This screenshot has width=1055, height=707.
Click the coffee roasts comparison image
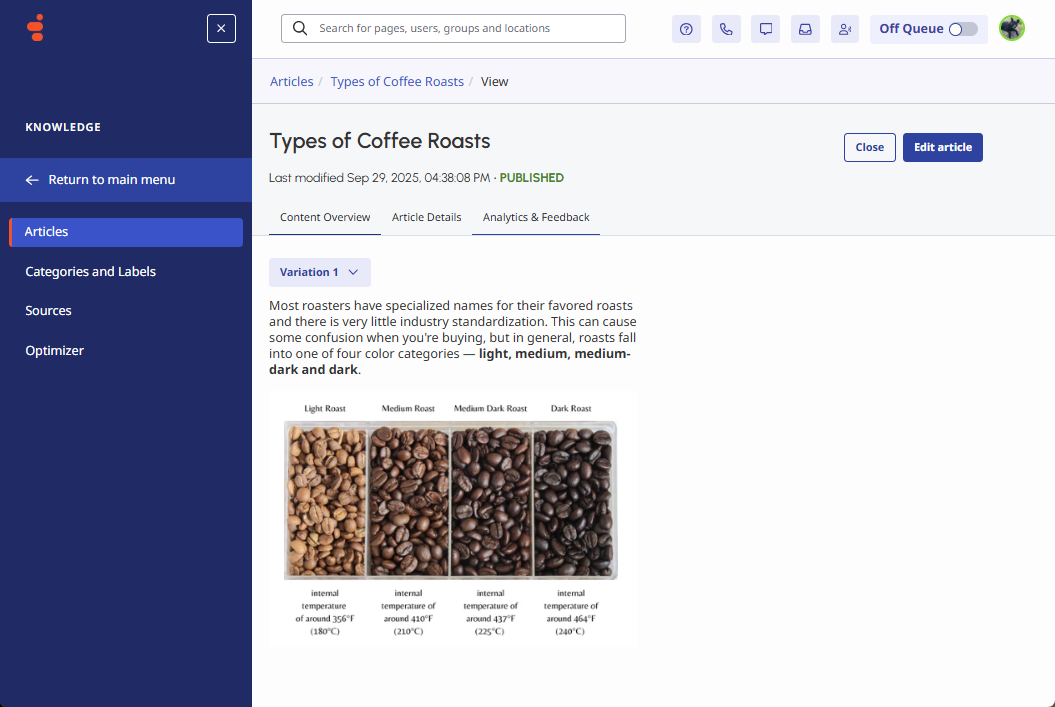[452, 518]
